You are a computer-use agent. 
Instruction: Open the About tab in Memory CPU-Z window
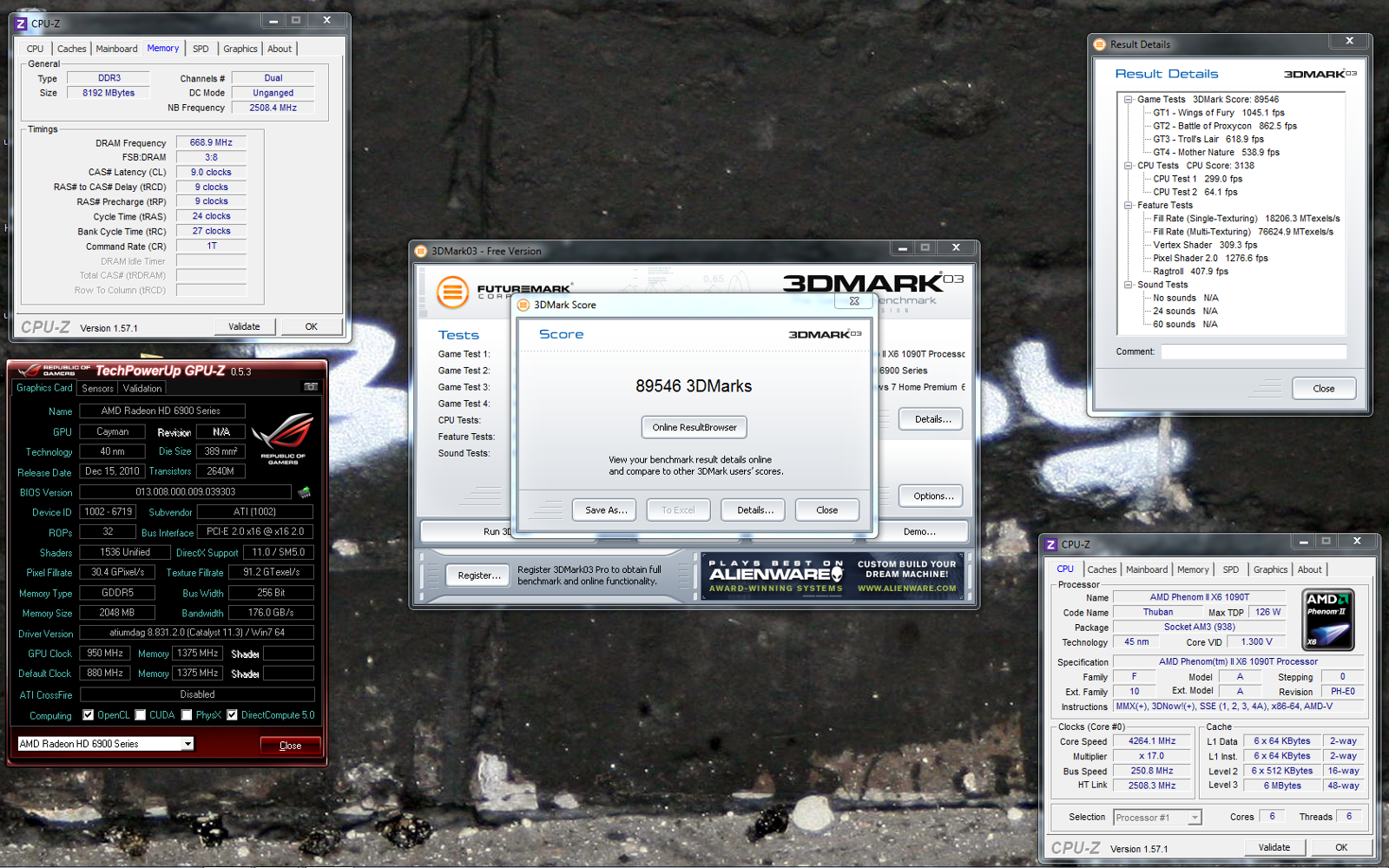tap(280, 49)
